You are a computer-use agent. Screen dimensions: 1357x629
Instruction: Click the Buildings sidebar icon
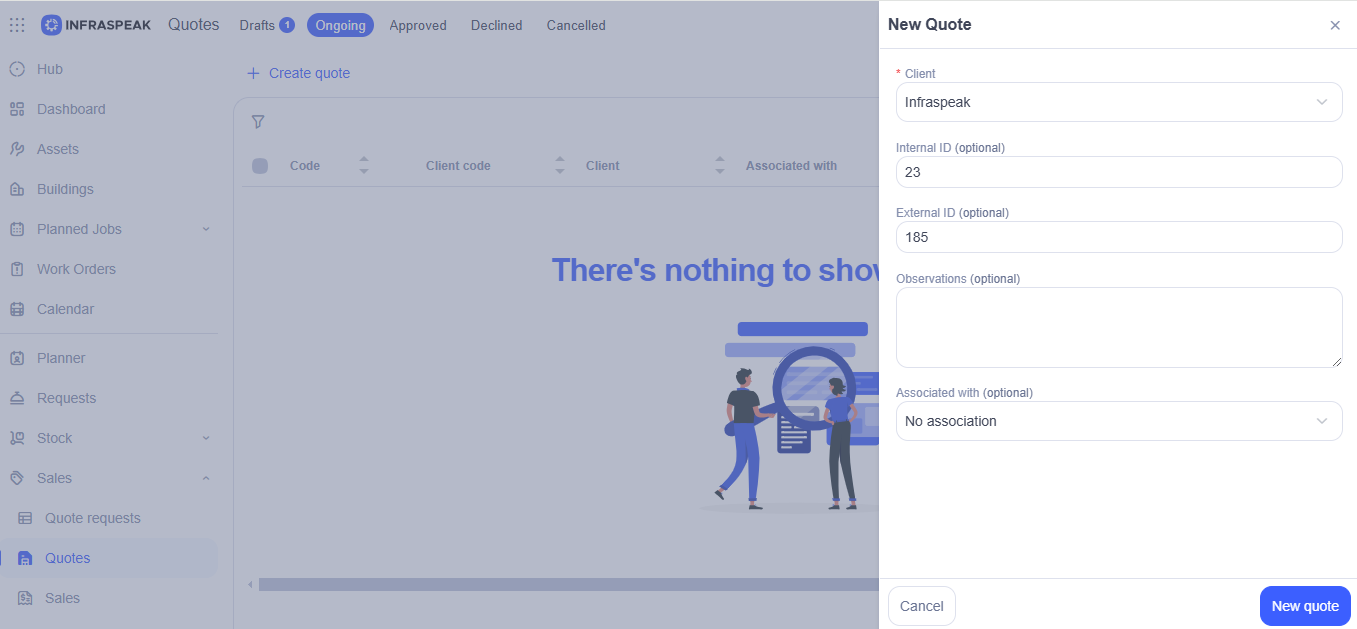(x=17, y=189)
